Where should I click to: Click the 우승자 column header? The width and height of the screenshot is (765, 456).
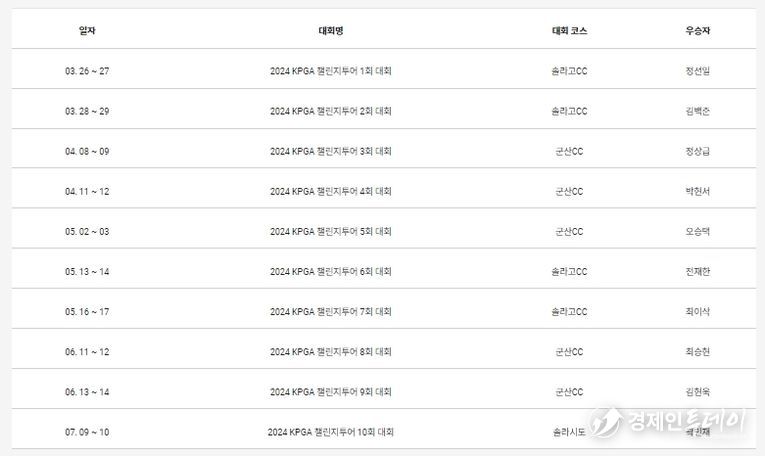coord(698,31)
